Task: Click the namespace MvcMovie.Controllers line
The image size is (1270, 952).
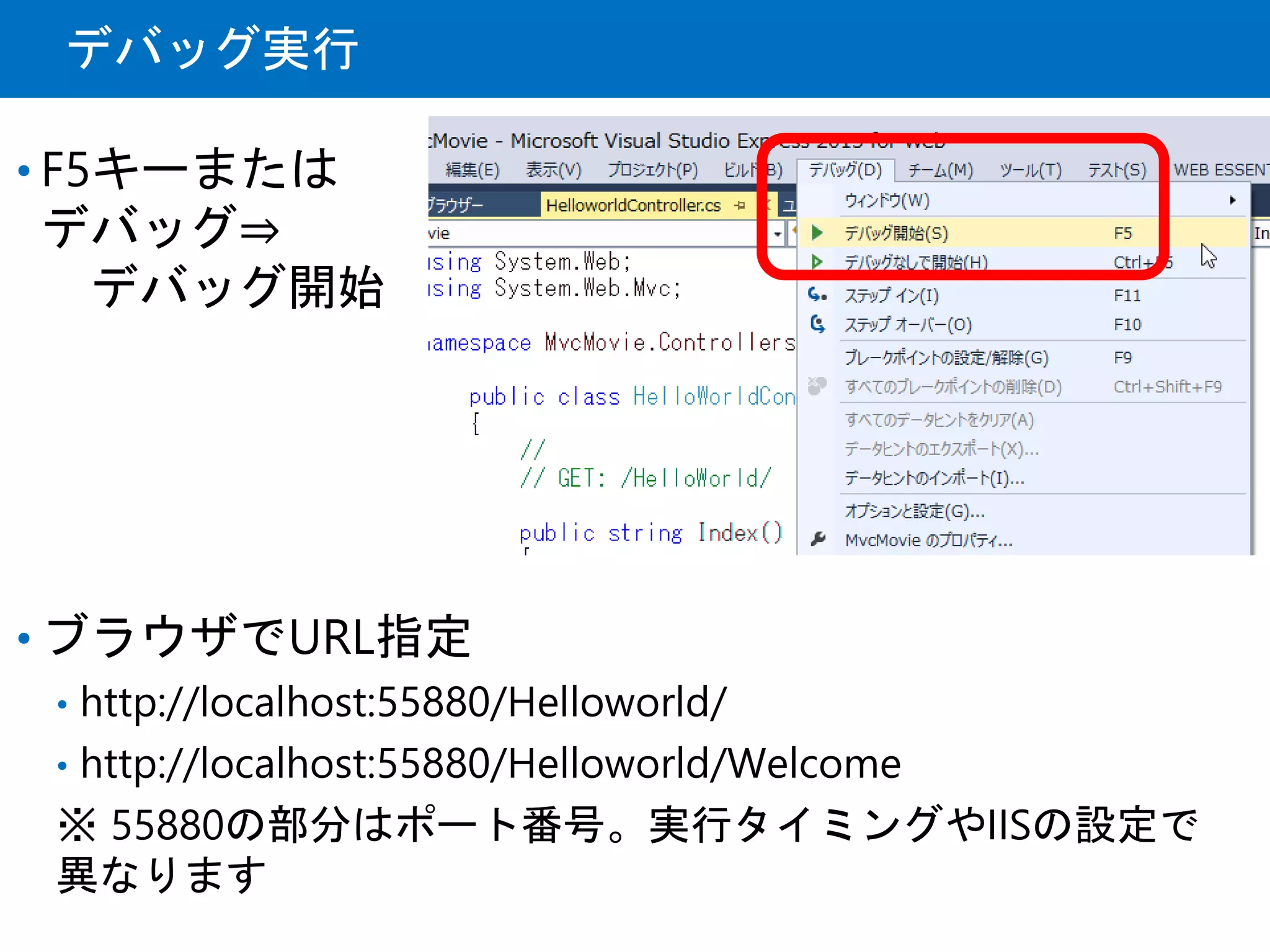Action: [x=611, y=342]
